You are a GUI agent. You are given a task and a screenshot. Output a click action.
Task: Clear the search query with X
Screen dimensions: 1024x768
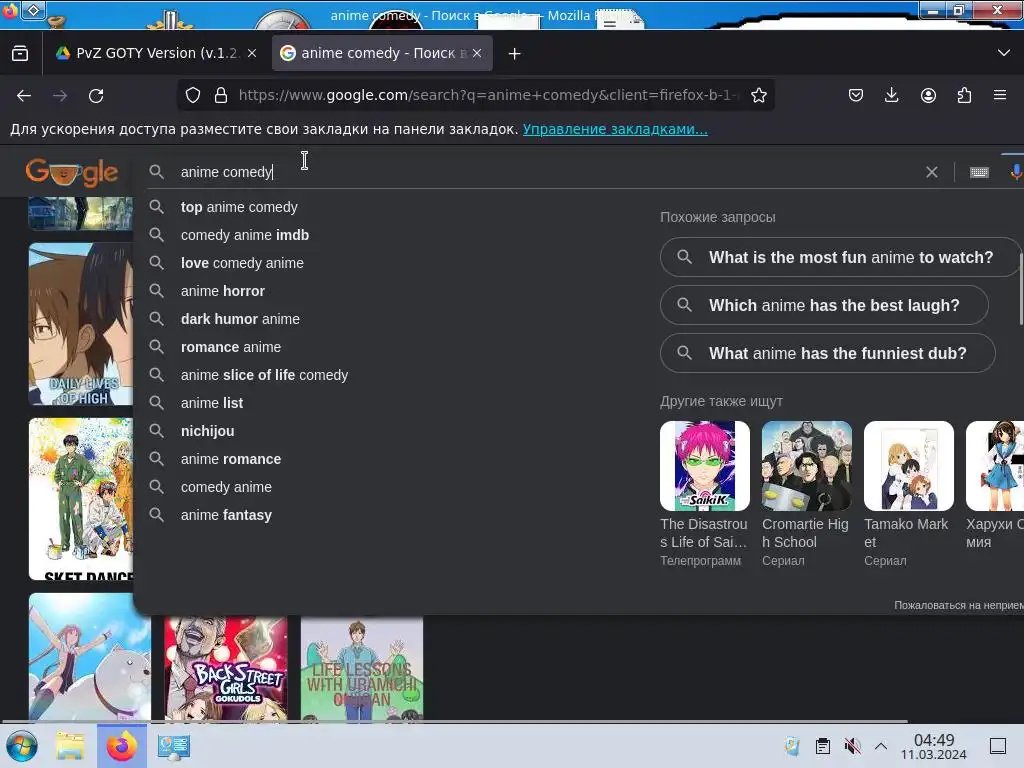tap(932, 172)
